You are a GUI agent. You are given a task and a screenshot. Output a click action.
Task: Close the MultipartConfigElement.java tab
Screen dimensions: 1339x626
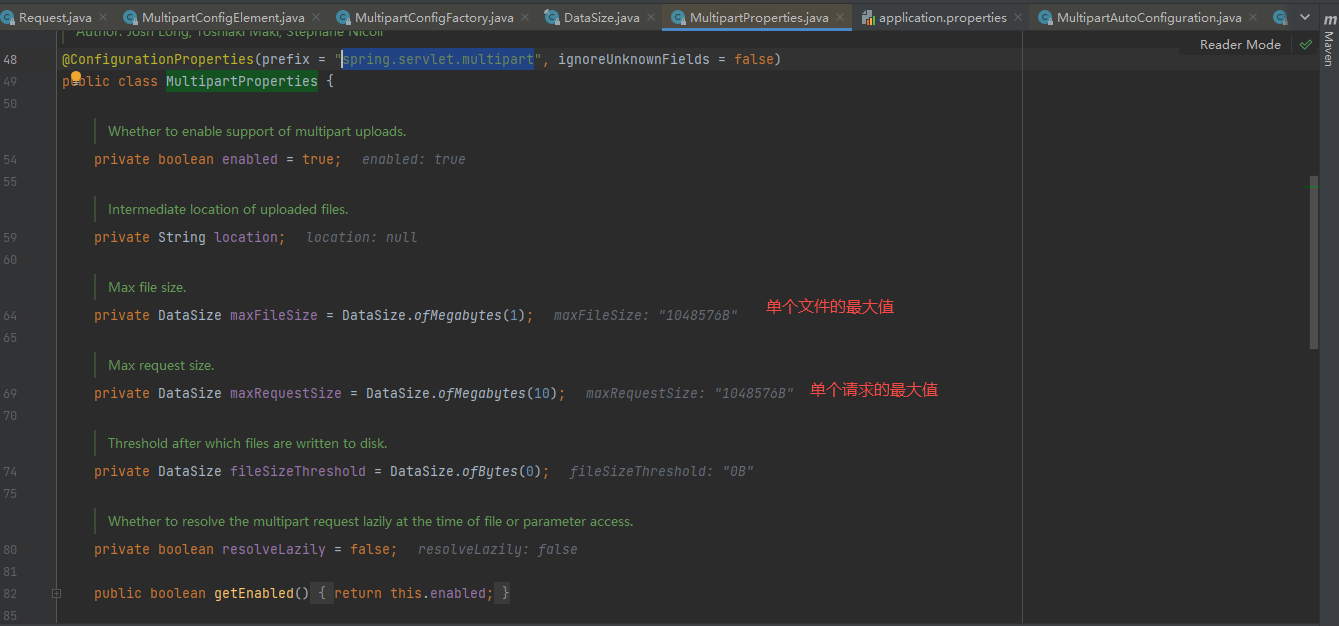(315, 17)
